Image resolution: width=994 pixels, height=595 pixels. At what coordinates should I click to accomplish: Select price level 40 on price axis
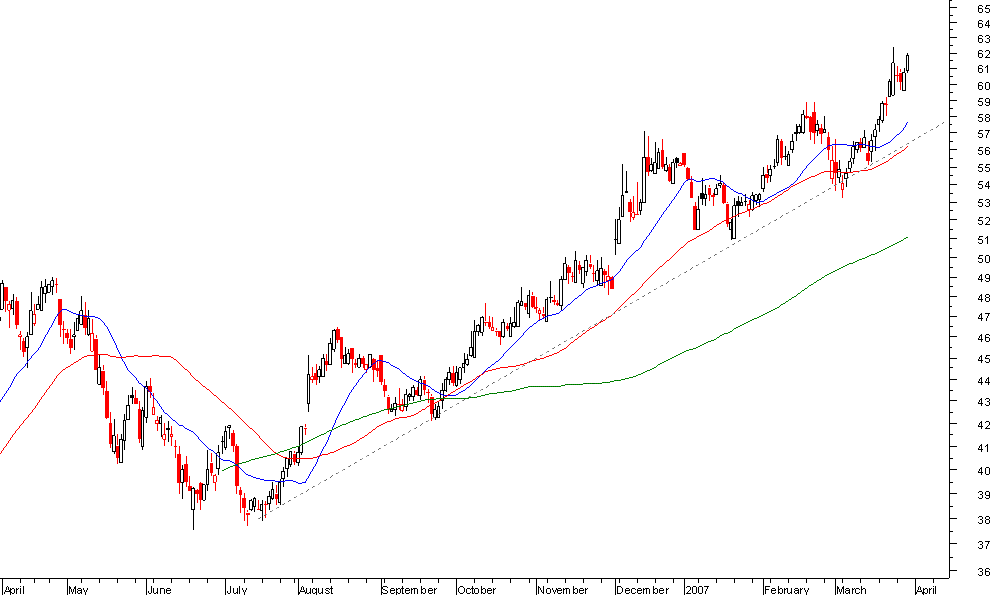point(984,470)
